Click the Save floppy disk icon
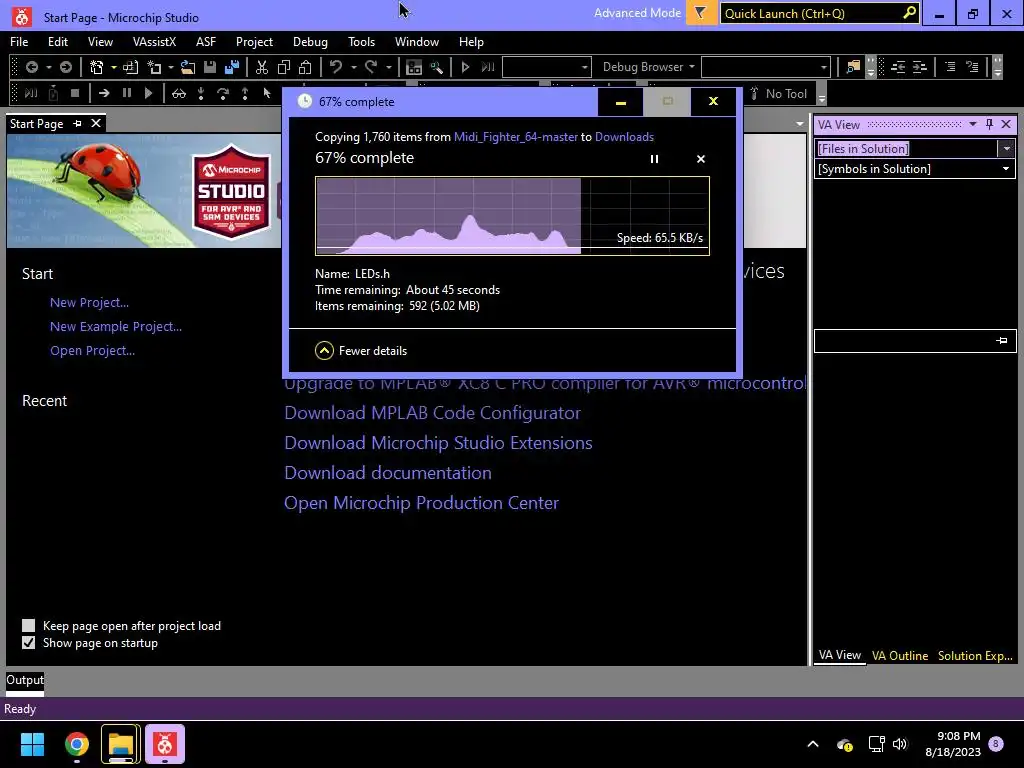 [210, 67]
